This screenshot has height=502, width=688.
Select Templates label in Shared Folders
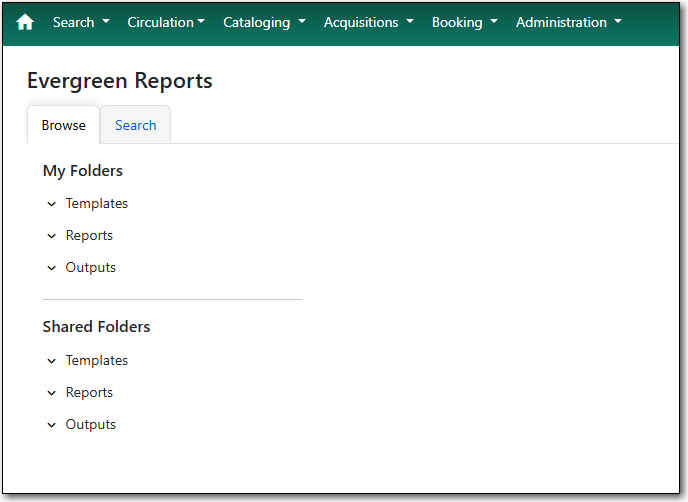[97, 361]
